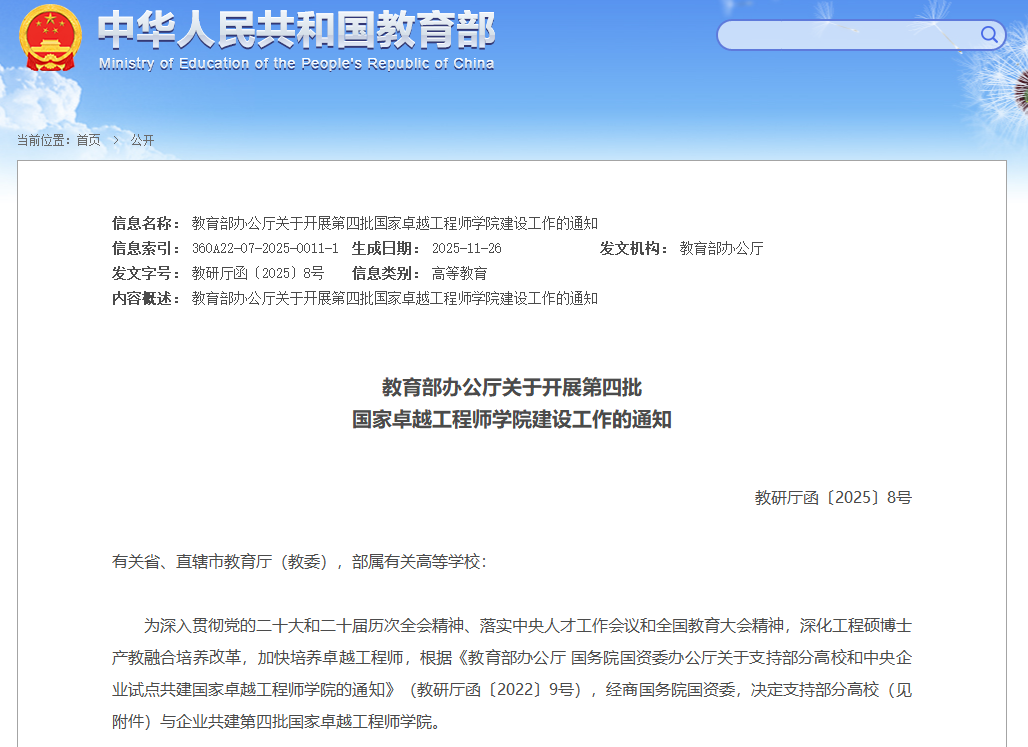Click the document number beside 发文字号 label
This screenshot has width=1028, height=747.
coord(258,273)
